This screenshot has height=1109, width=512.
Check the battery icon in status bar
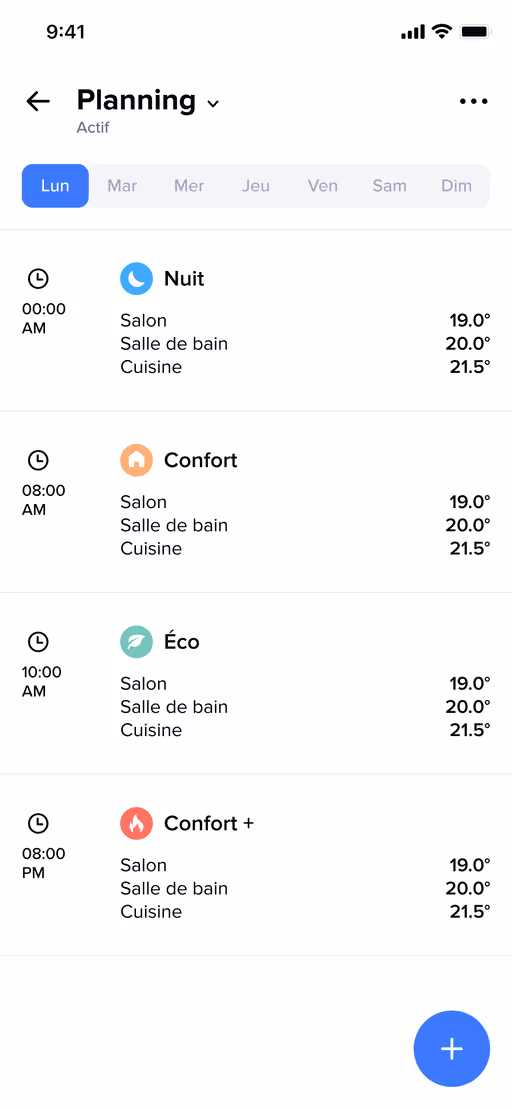[x=475, y=32]
